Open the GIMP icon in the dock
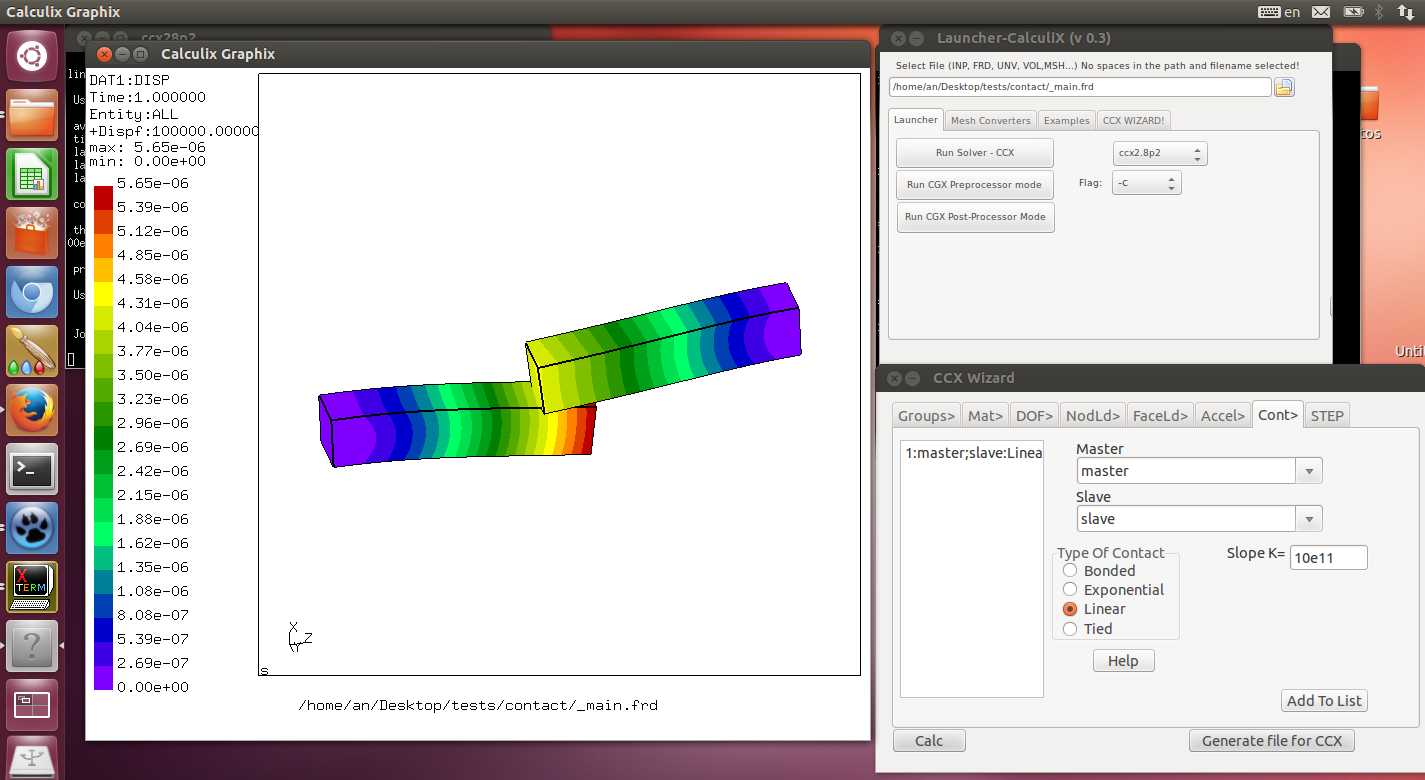This screenshot has width=1425, height=780. (31, 351)
